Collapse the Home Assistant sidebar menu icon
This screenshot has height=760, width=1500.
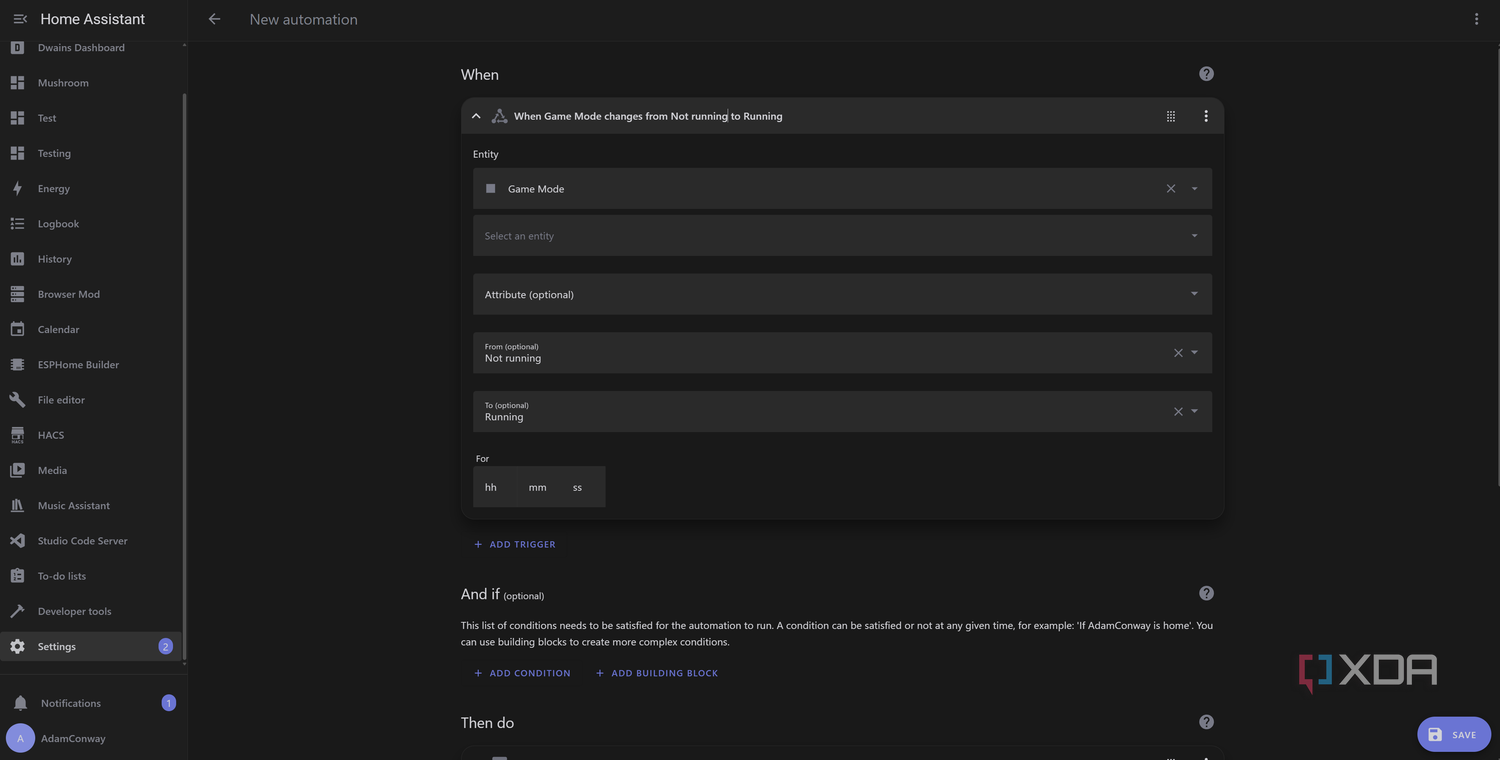coord(20,19)
